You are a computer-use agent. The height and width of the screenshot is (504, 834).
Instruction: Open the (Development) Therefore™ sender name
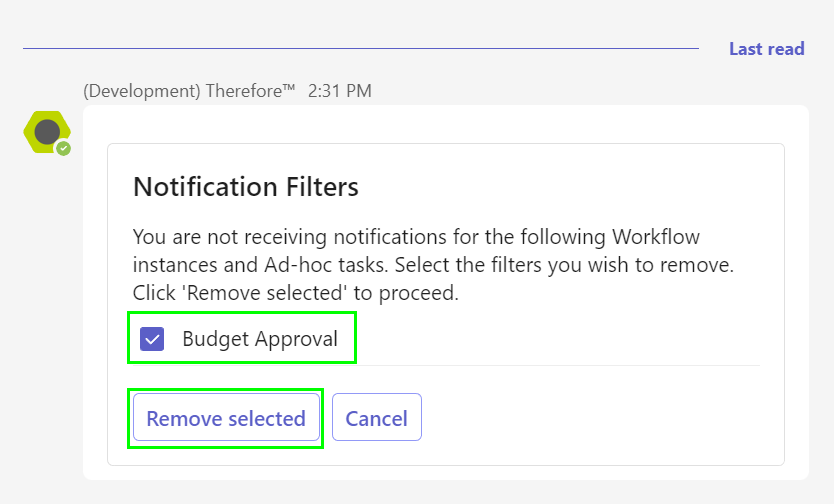pyautogui.click(x=189, y=91)
